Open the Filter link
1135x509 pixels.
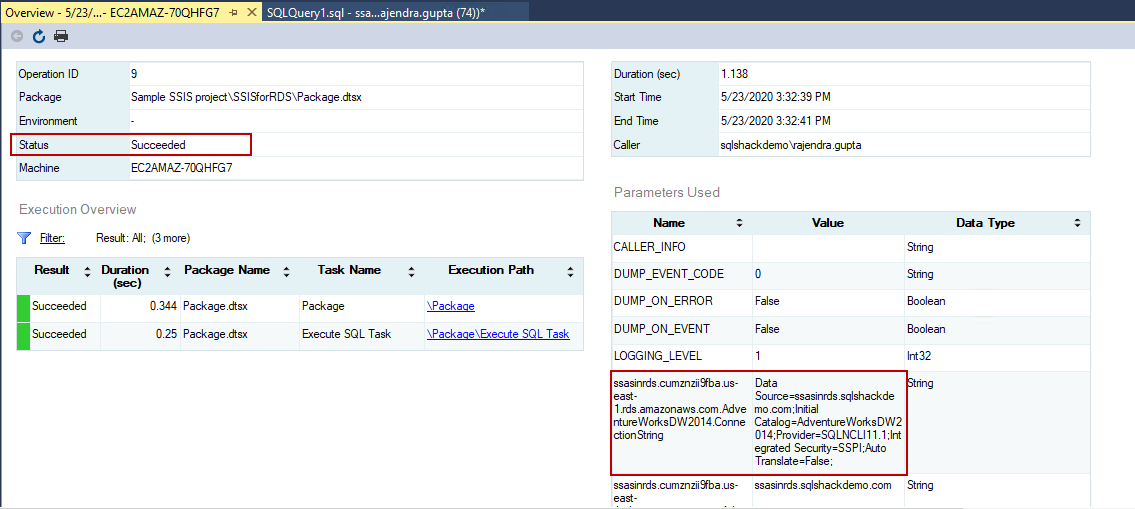click(52, 237)
